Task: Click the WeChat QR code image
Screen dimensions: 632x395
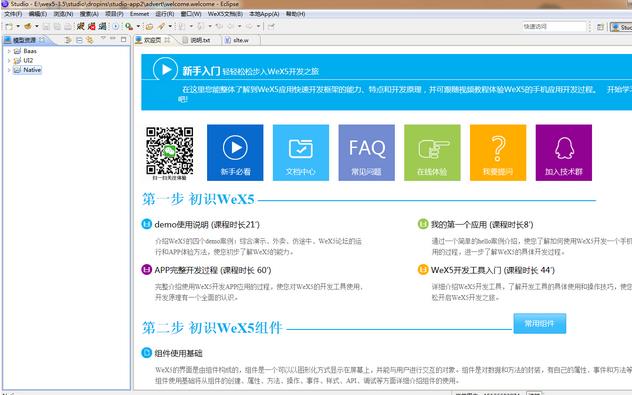Action: [x=170, y=151]
